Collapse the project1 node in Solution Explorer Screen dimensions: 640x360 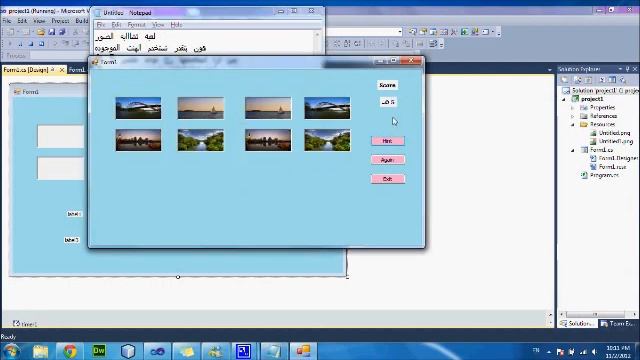click(565, 99)
